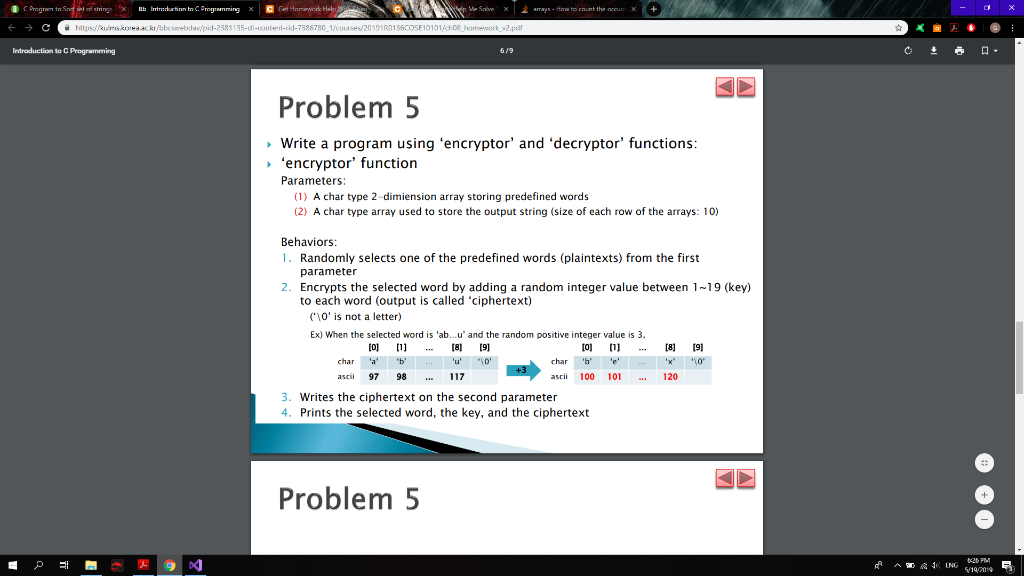Screen dimensions: 1024x576
Task: Launch Adobe Reader from the taskbar
Action: (145, 565)
